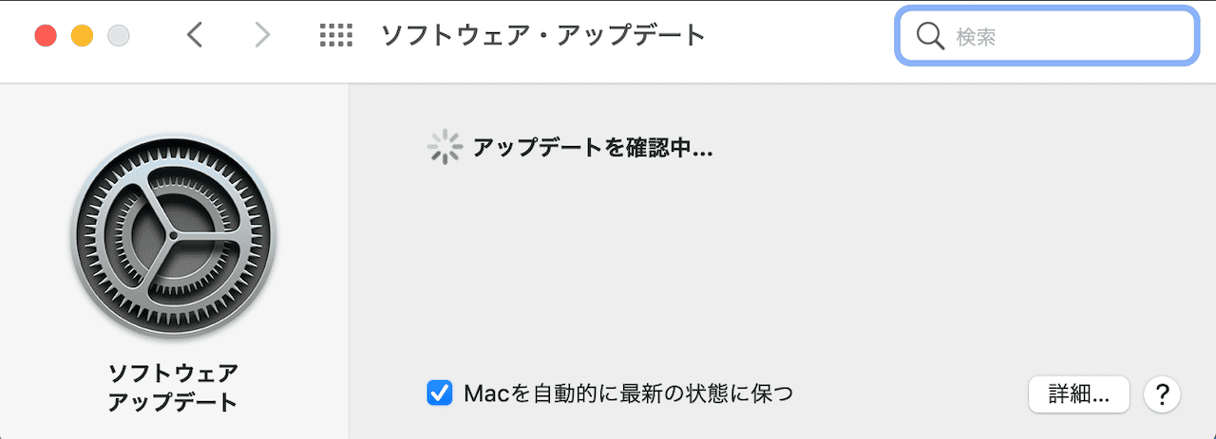Click the ソフトウェアアップデート label under gear

(174, 388)
